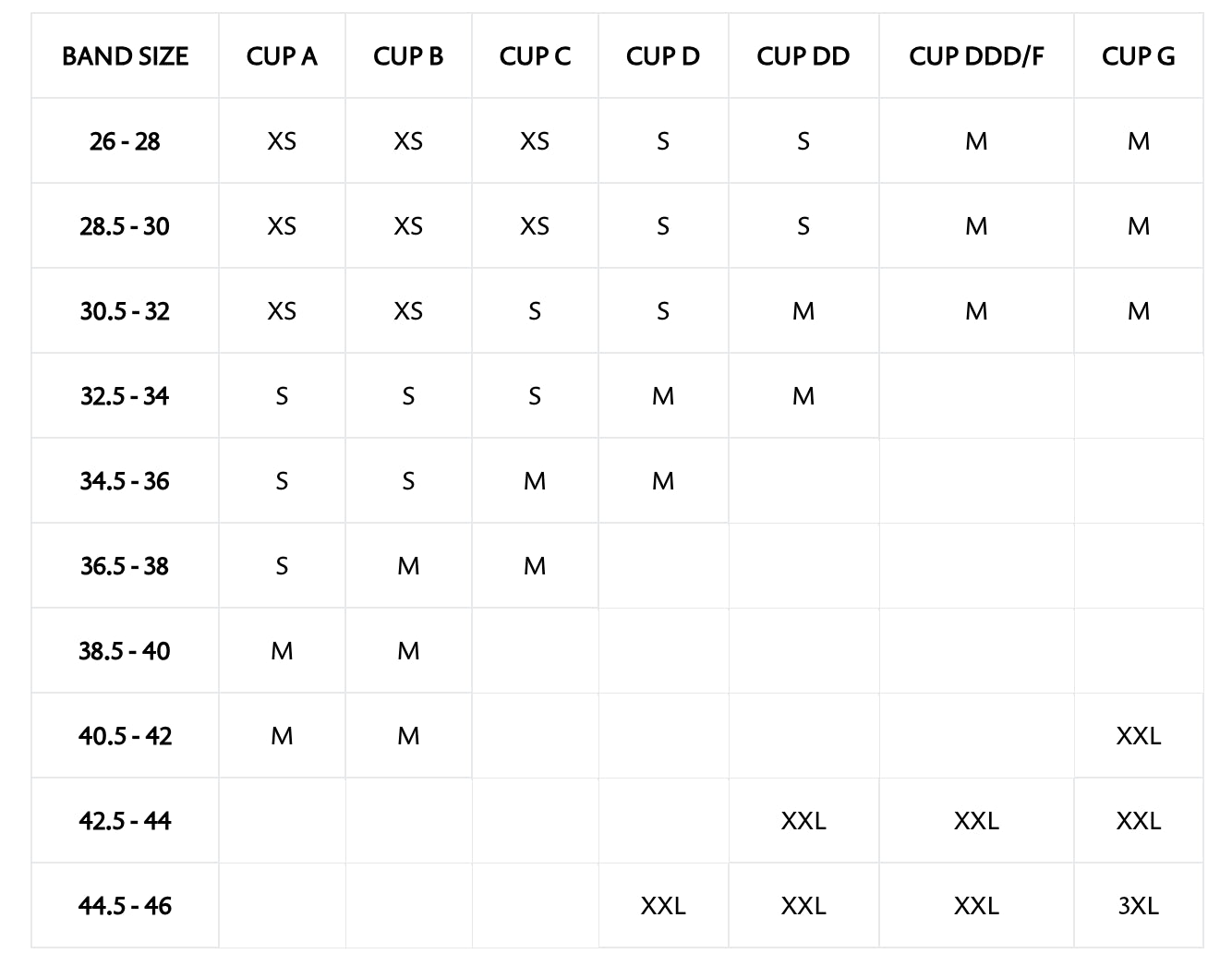Select the CUP A column header
This screenshot has height=966, width=1232.
[282, 56]
